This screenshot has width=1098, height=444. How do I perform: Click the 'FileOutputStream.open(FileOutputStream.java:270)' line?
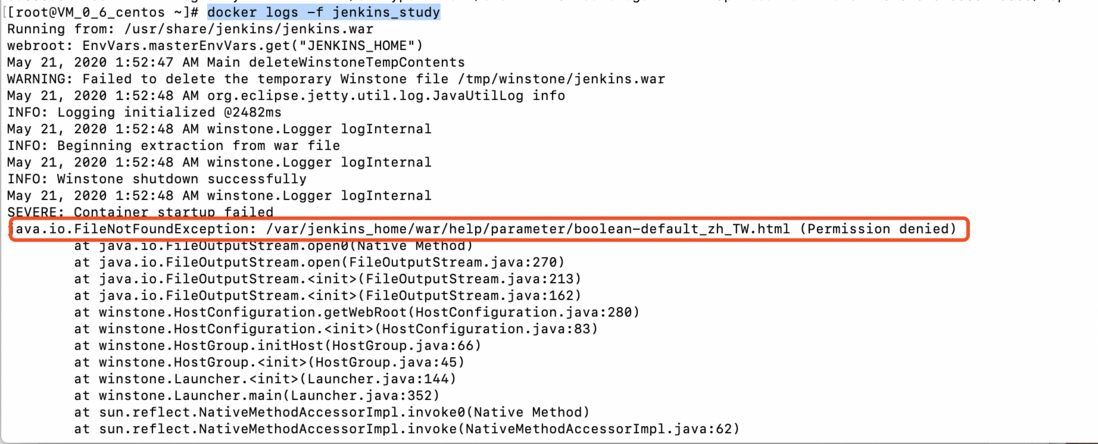click(x=319, y=263)
